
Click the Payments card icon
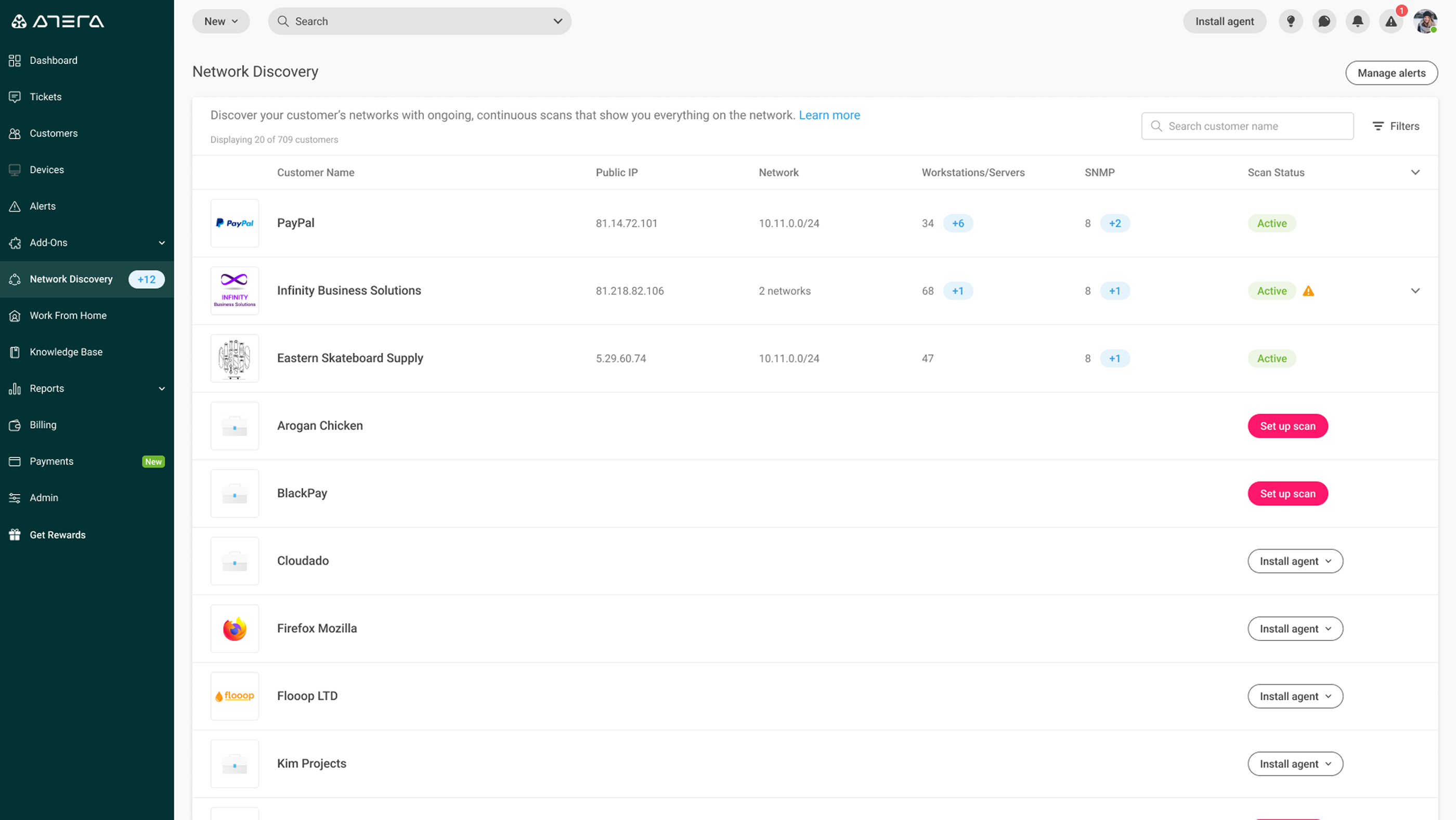pyautogui.click(x=15, y=462)
